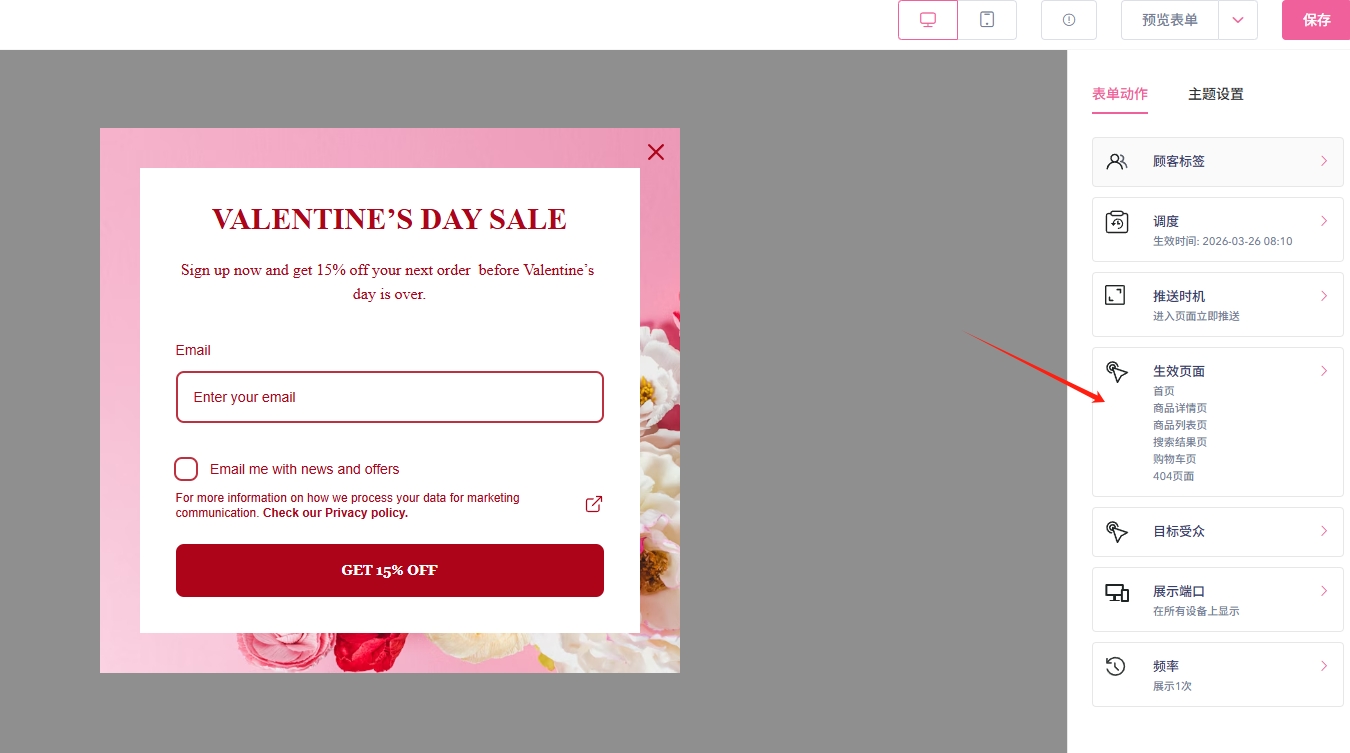Screen dimensions: 1350x753
Task: Click the 'Enter your email' field
Action: pos(389,397)
